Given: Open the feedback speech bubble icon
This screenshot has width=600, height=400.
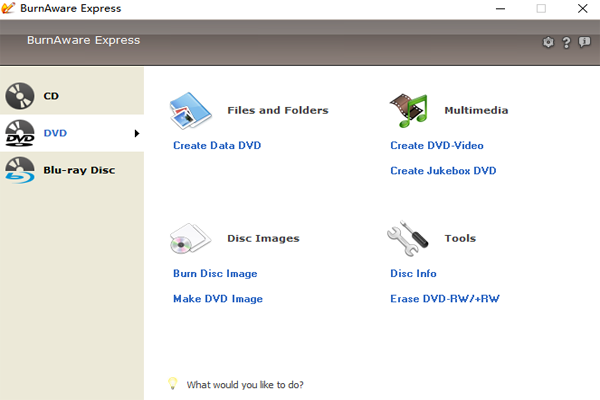Looking at the screenshot, I should [584, 42].
